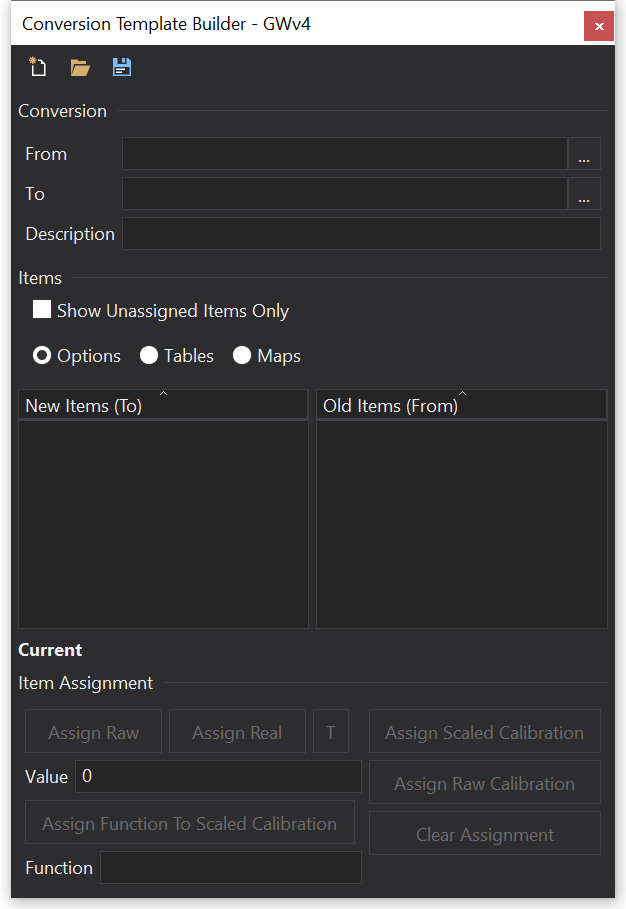Viewport: 626px width, 909px height.
Task: Browse for the From file
Action: tap(584, 154)
